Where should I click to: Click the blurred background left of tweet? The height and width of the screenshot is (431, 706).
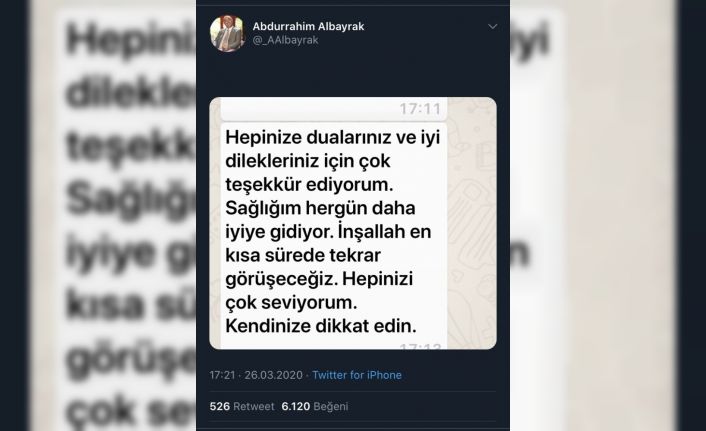point(113,215)
